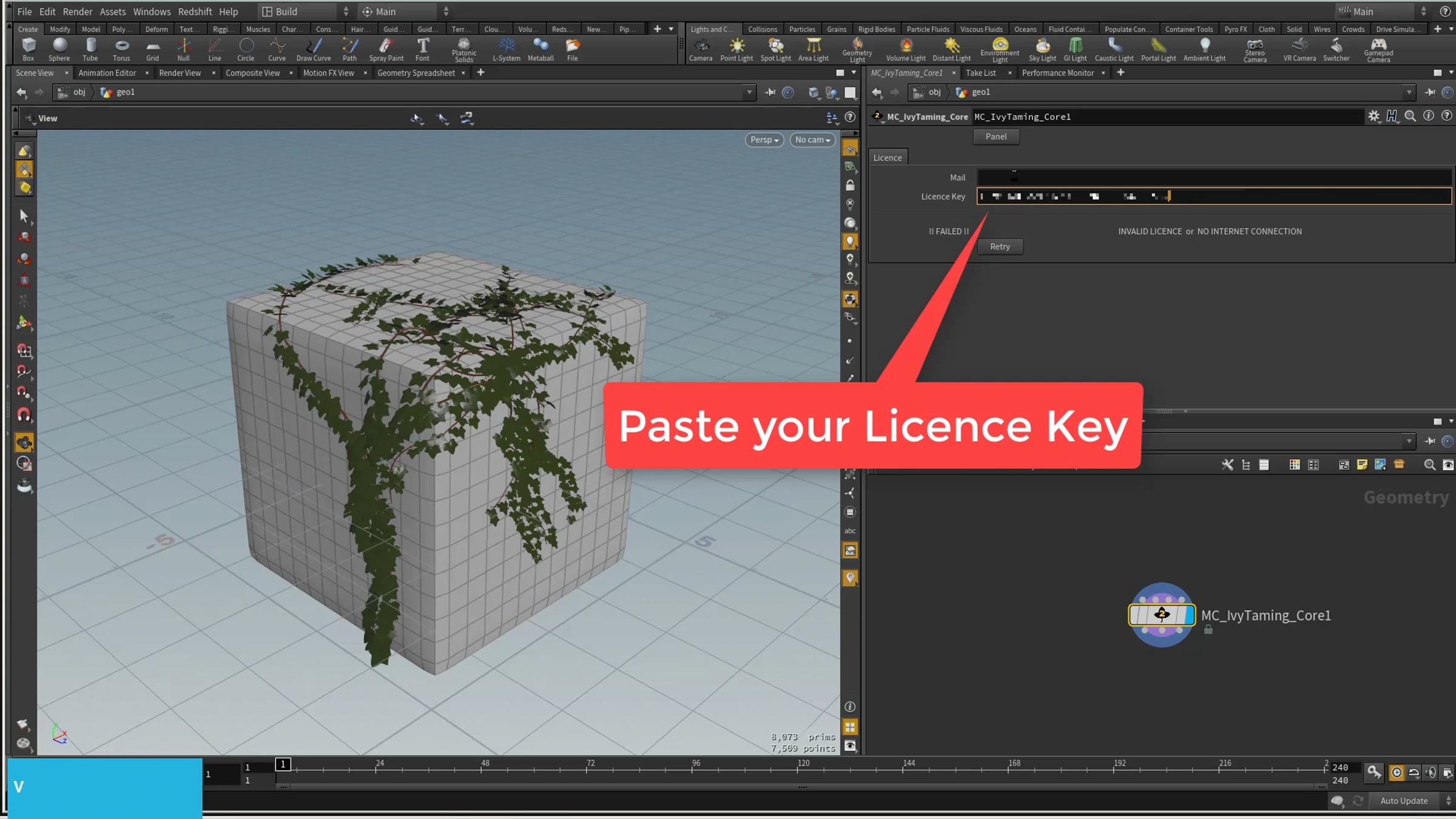Activate the Spray Paint tool
This screenshot has height=819, width=1456.
point(386,49)
